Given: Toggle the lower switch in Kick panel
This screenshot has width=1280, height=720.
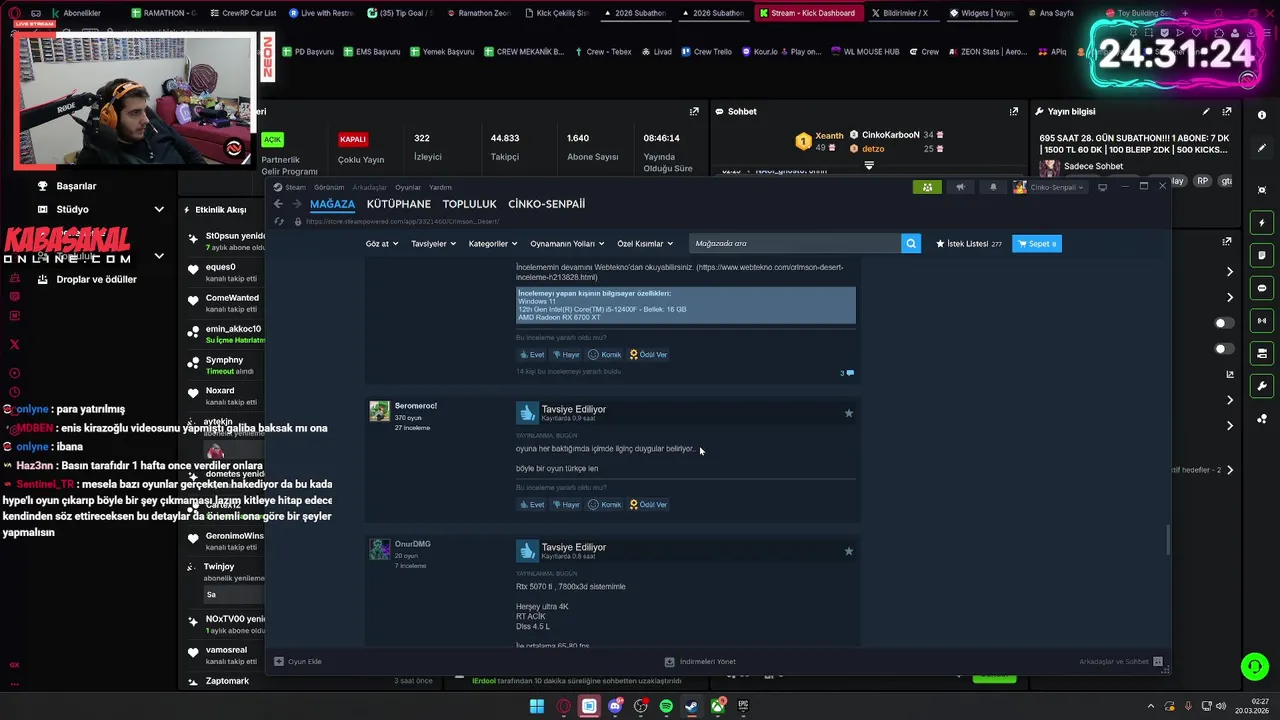Looking at the screenshot, I should pyautogui.click(x=1224, y=349).
